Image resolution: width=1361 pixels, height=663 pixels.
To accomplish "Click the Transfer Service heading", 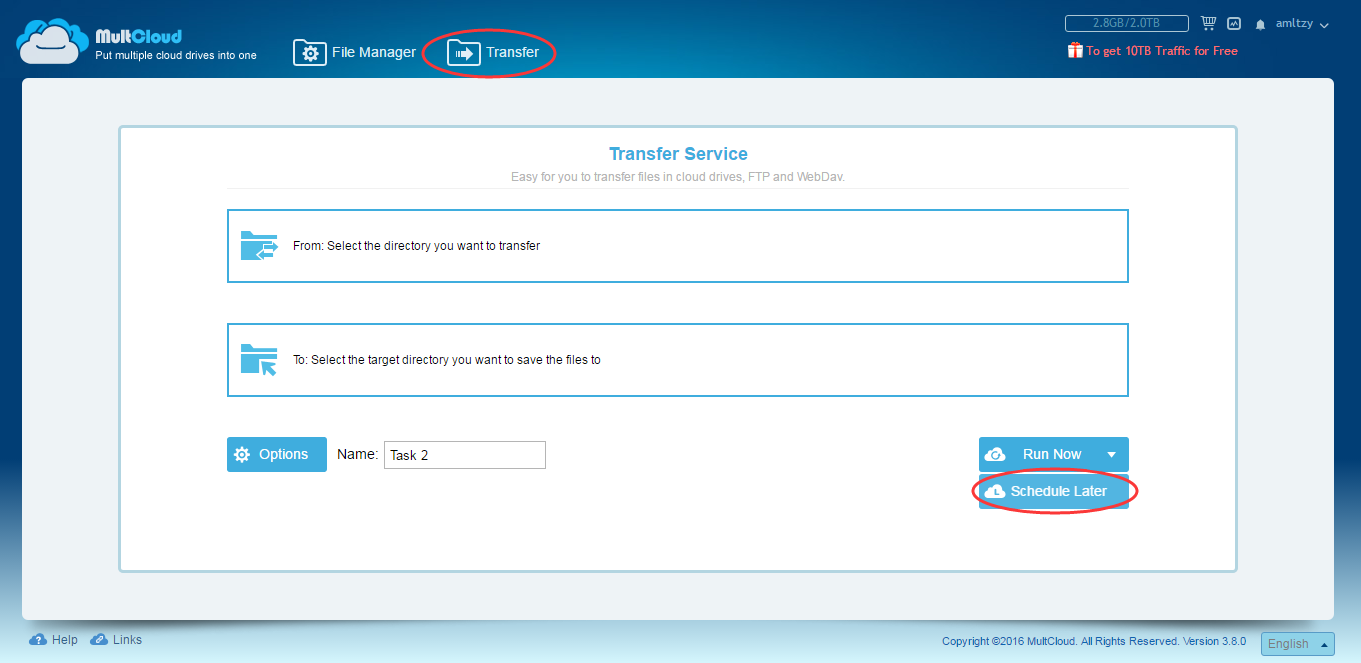I will pyautogui.click(x=678, y=154).
